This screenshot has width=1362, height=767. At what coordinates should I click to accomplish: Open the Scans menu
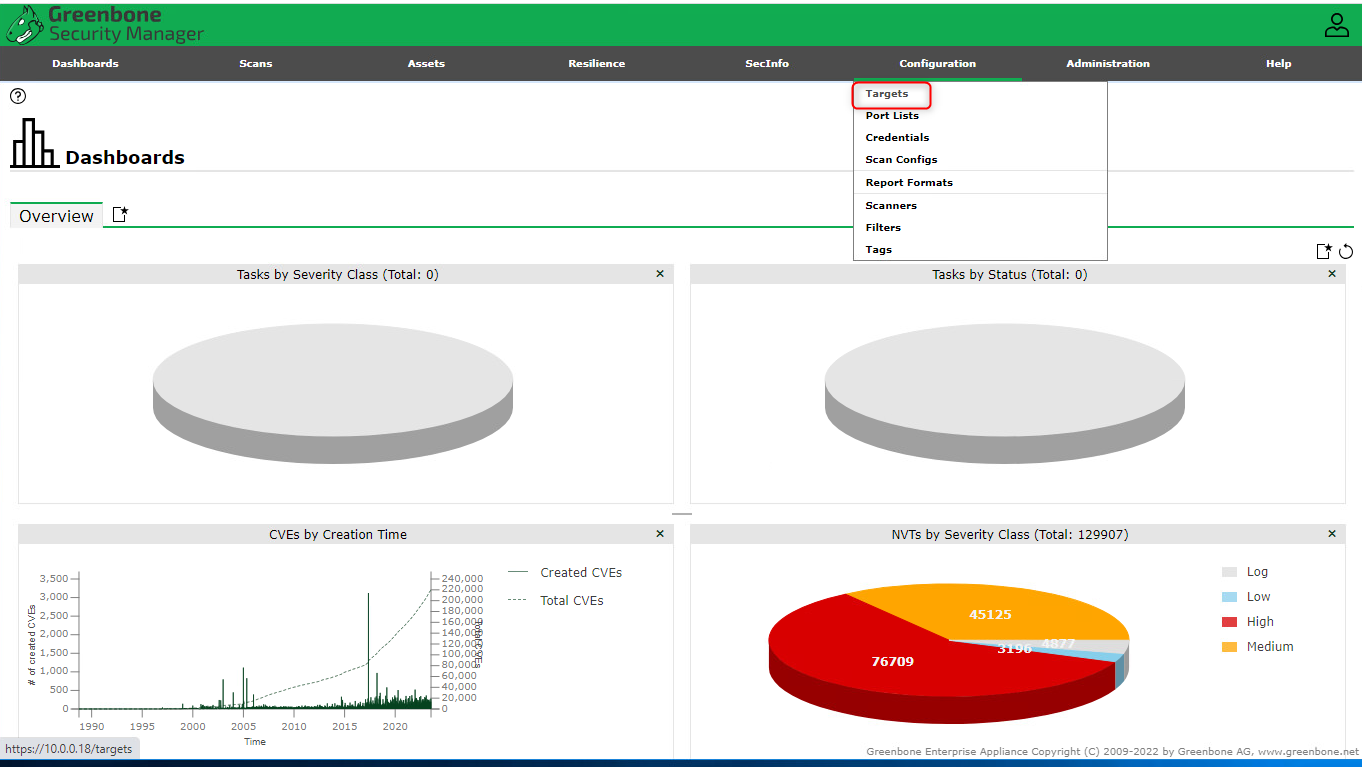pos(256,64)
